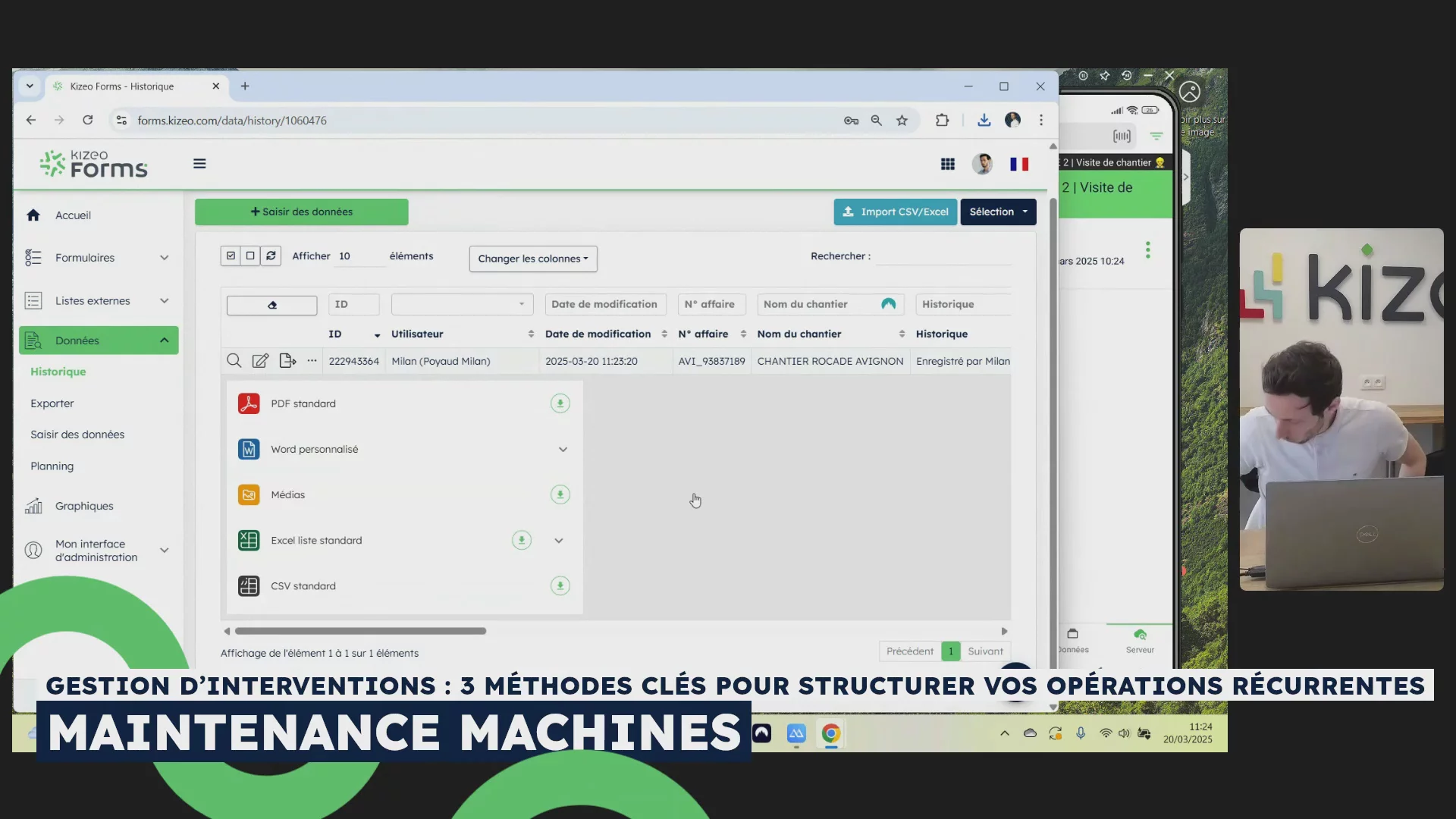Open the microphone tray icon
This screenshot has height=819, width=1456.
click(x=1081, y=733)
